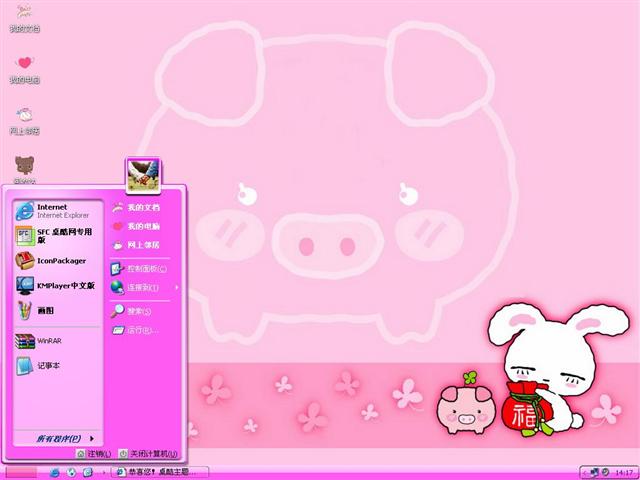The width and height of the screenshot is (640, 480).
Task: Select 我的电脑 heart desktop icon
Action: [24, 70]
